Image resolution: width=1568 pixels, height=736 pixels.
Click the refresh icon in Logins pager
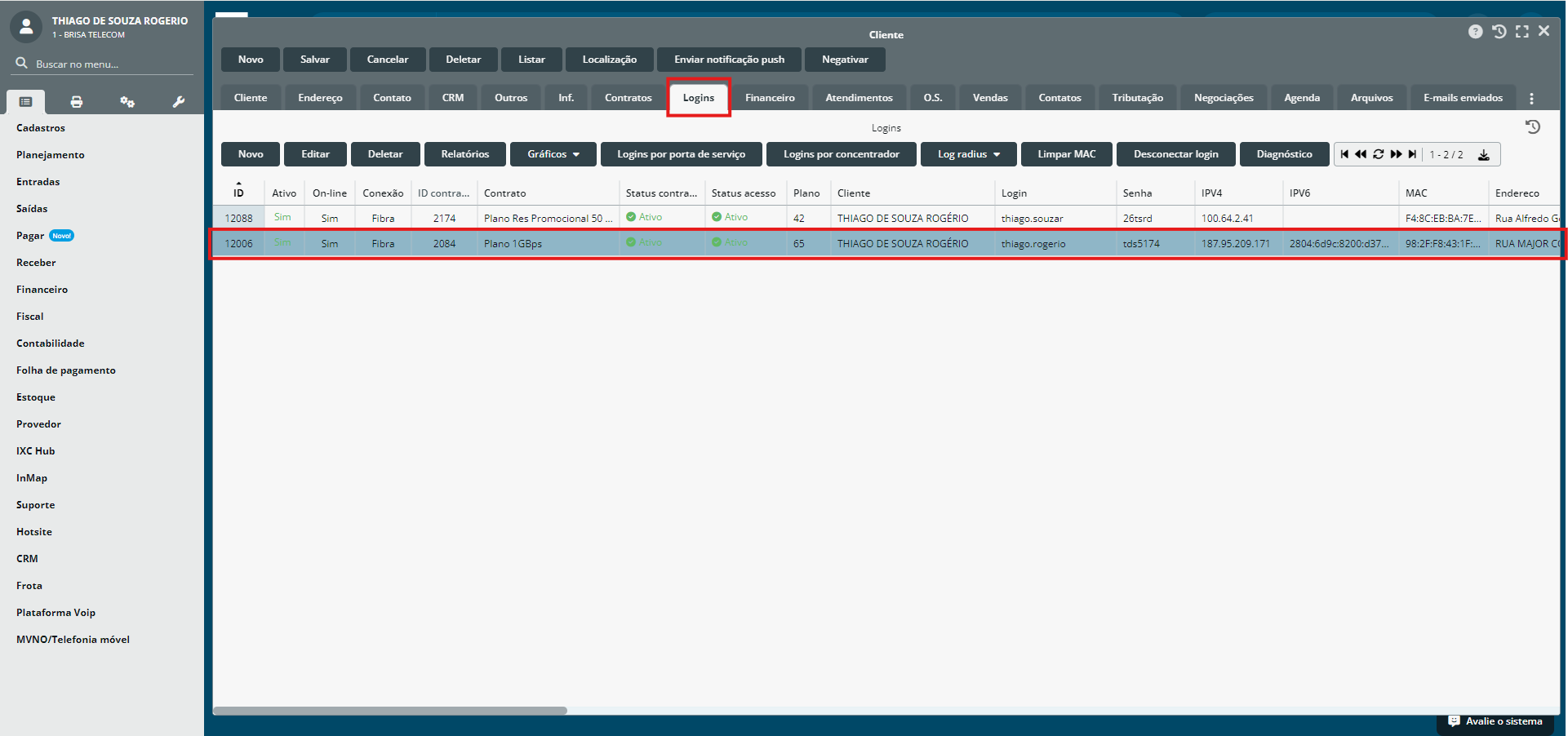pyautogui.click(x=1378, y=154)
